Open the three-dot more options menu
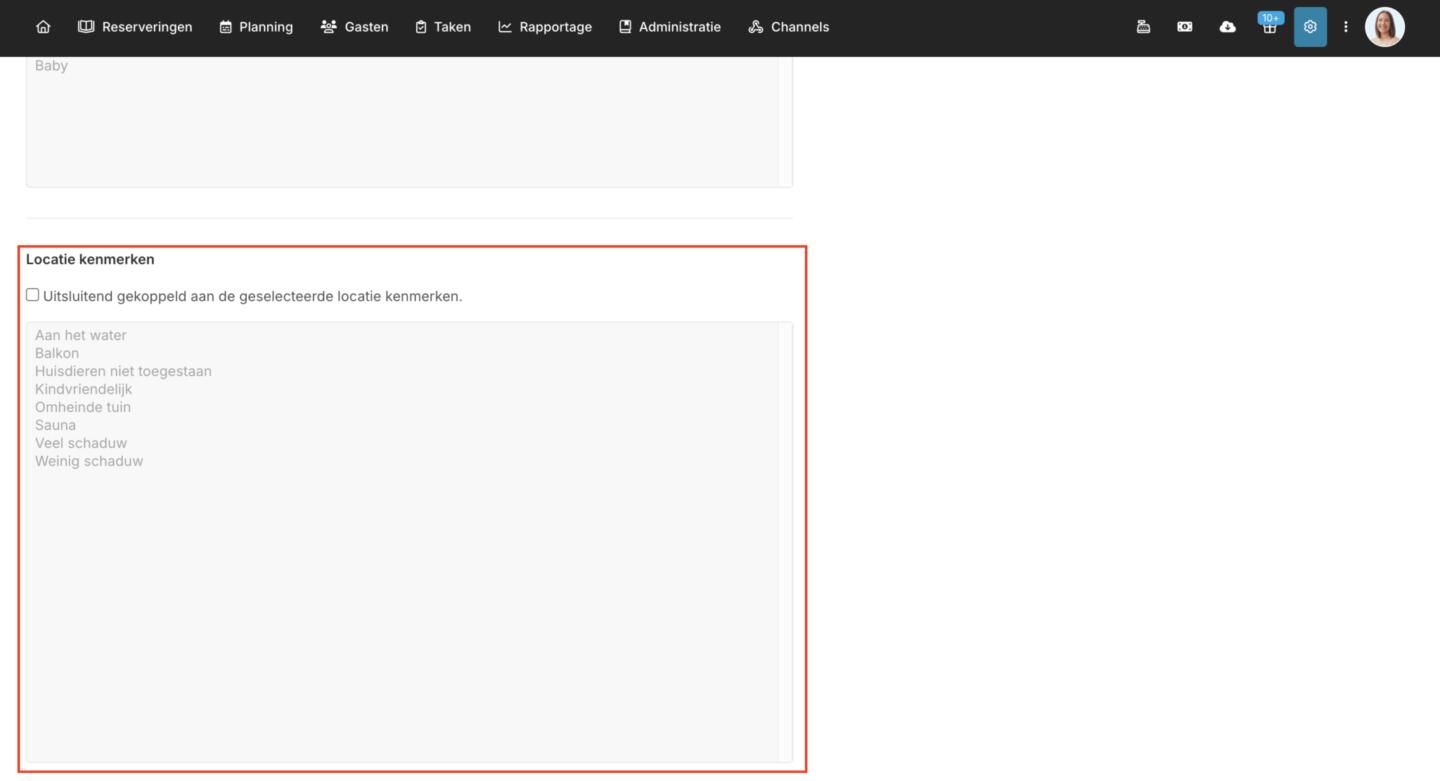The height and width of the screenshot is (781, 1440). click(1346, 27)
